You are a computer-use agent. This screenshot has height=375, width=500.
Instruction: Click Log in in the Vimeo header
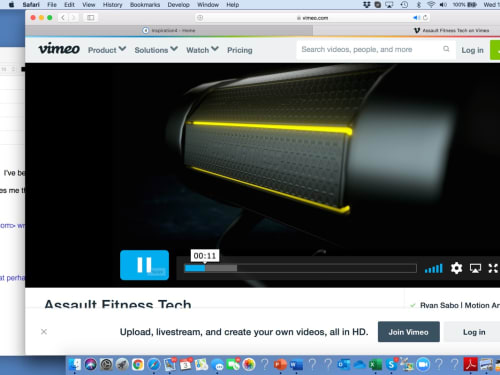tap(472, 50)
